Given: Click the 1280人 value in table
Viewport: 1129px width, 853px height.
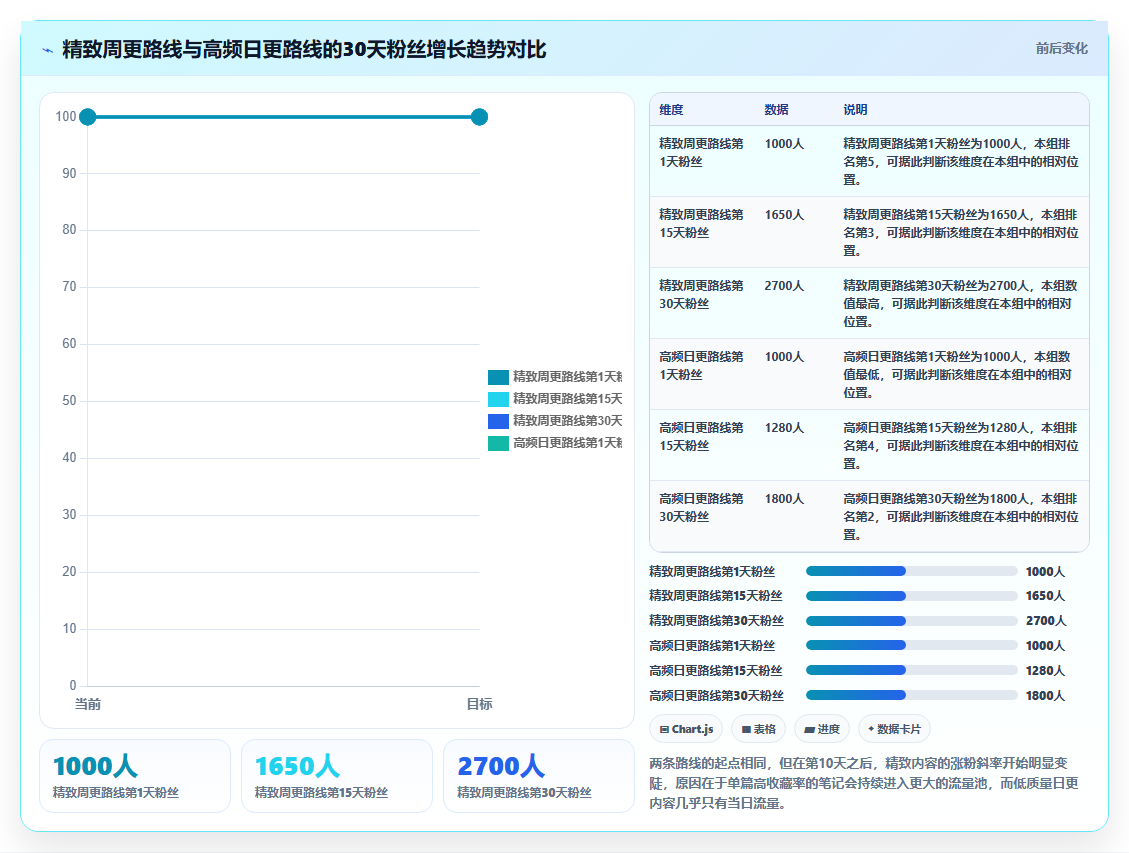Looking at the screenshot, I should 784,428.
